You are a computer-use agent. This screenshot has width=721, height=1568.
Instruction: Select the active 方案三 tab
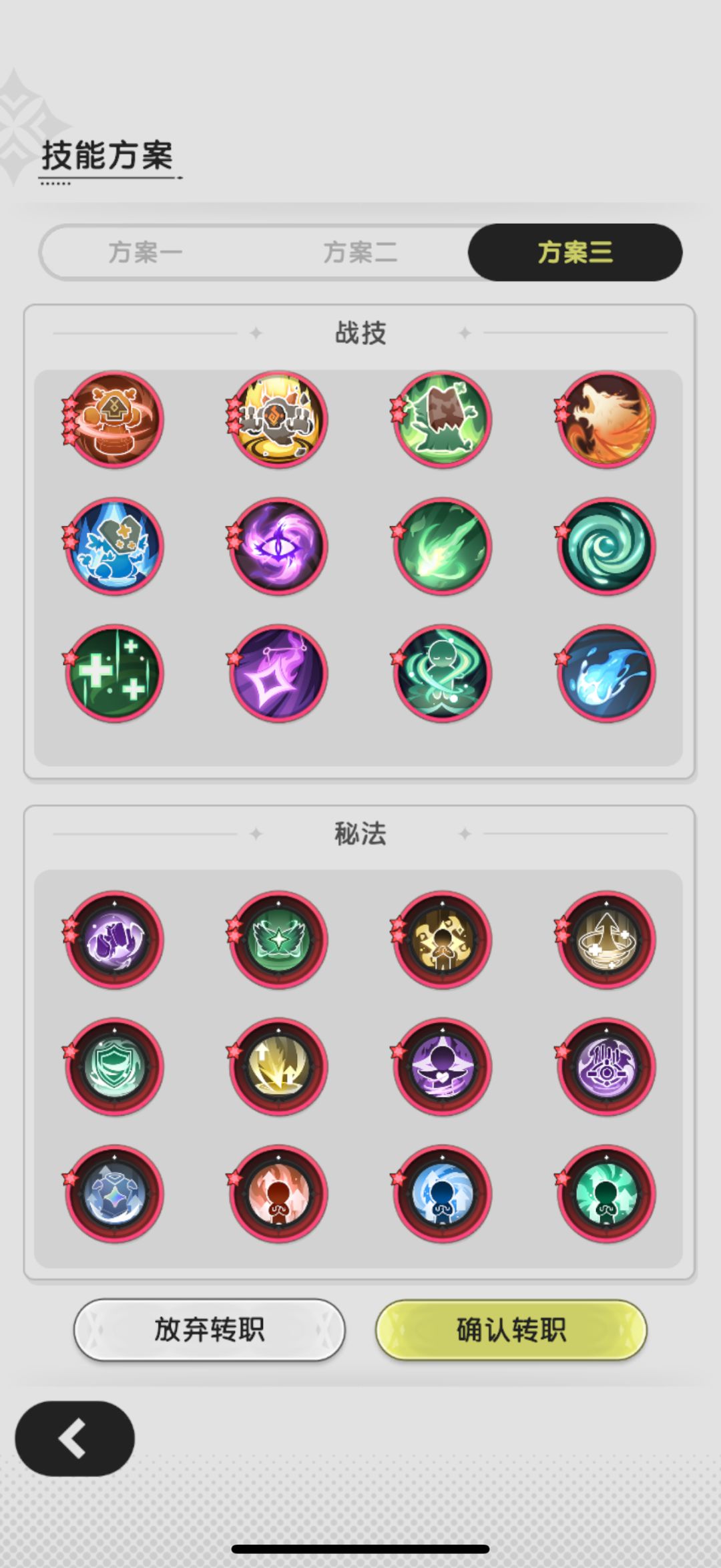(575, 252)
